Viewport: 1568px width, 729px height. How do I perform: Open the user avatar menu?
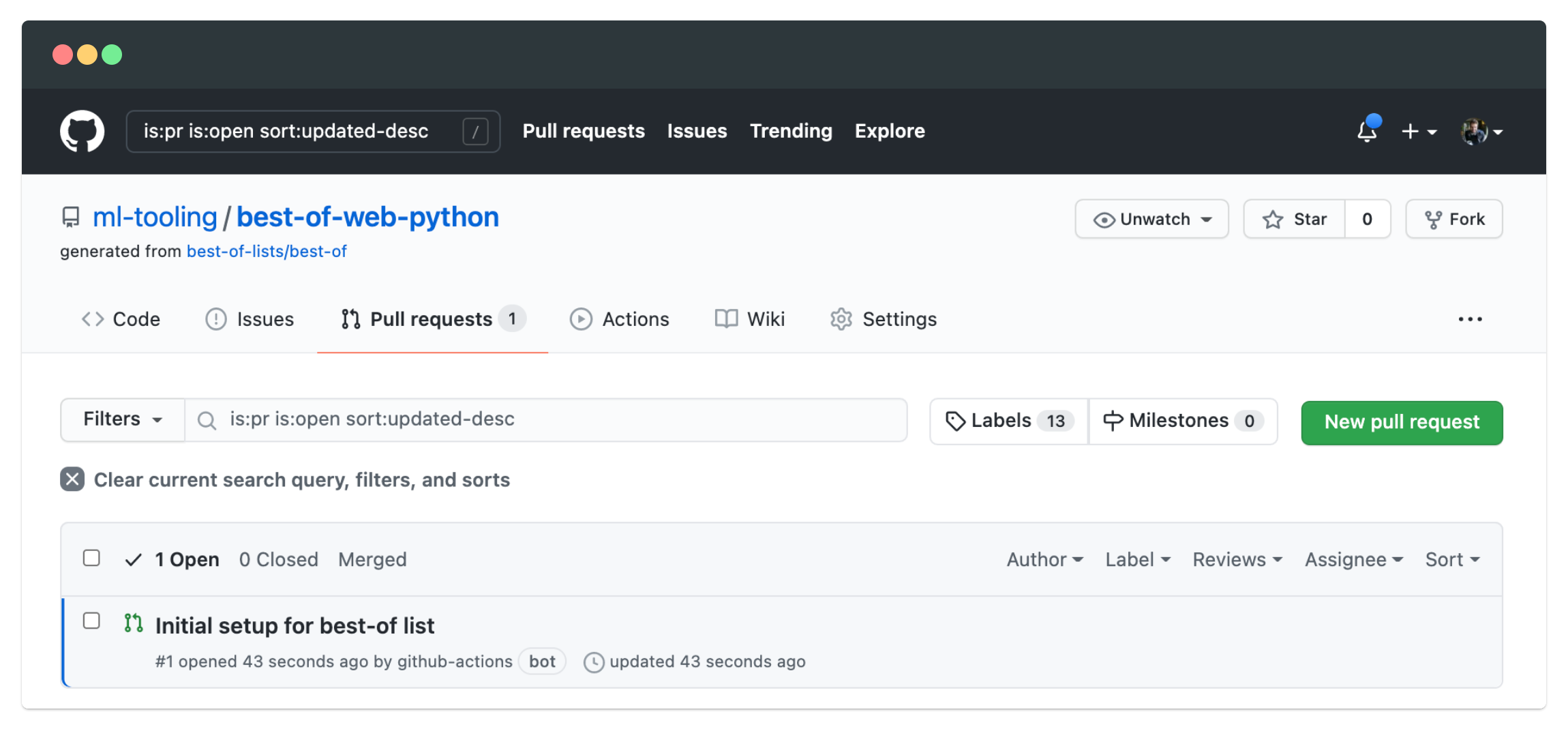click(1481, 131)
